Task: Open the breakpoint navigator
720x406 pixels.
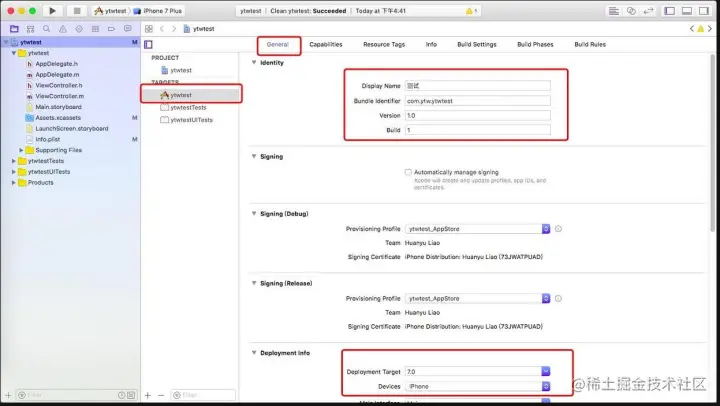Action: pos(111,28)
